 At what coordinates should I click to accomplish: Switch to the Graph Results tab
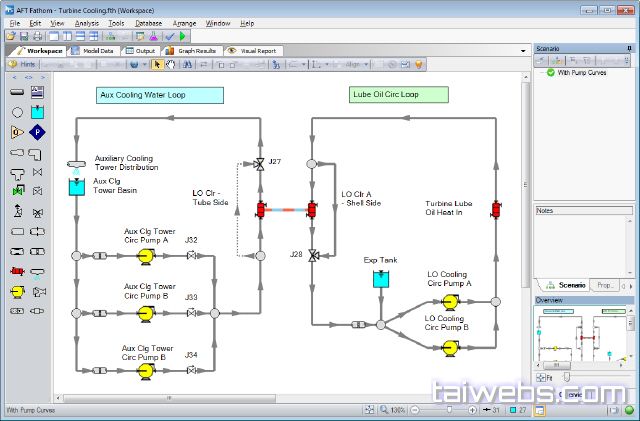194,49
